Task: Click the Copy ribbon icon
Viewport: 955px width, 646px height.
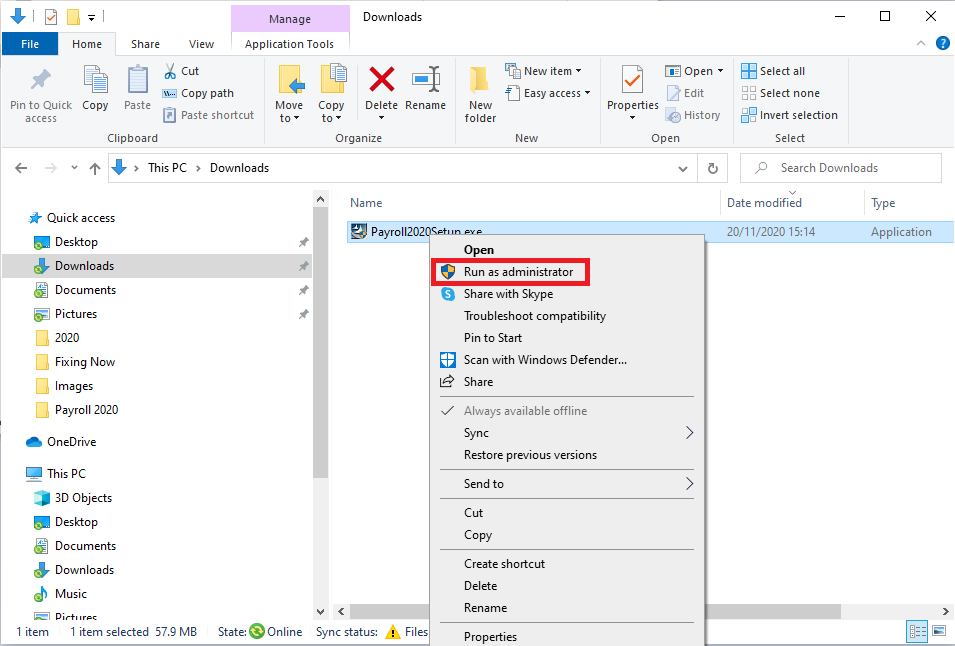Action: coord(95,81)
